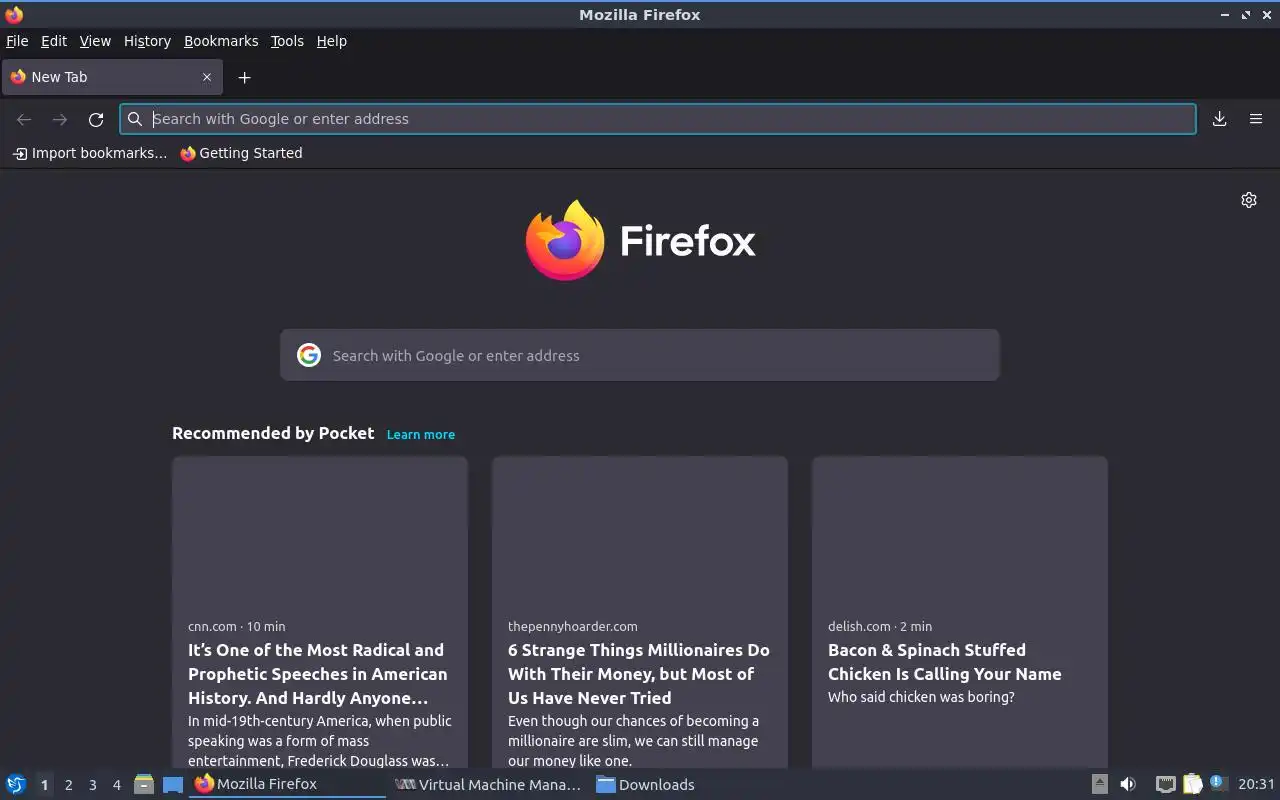Open the Edit menu
The height and width of the screenshot is (800, 1280).
54,41
